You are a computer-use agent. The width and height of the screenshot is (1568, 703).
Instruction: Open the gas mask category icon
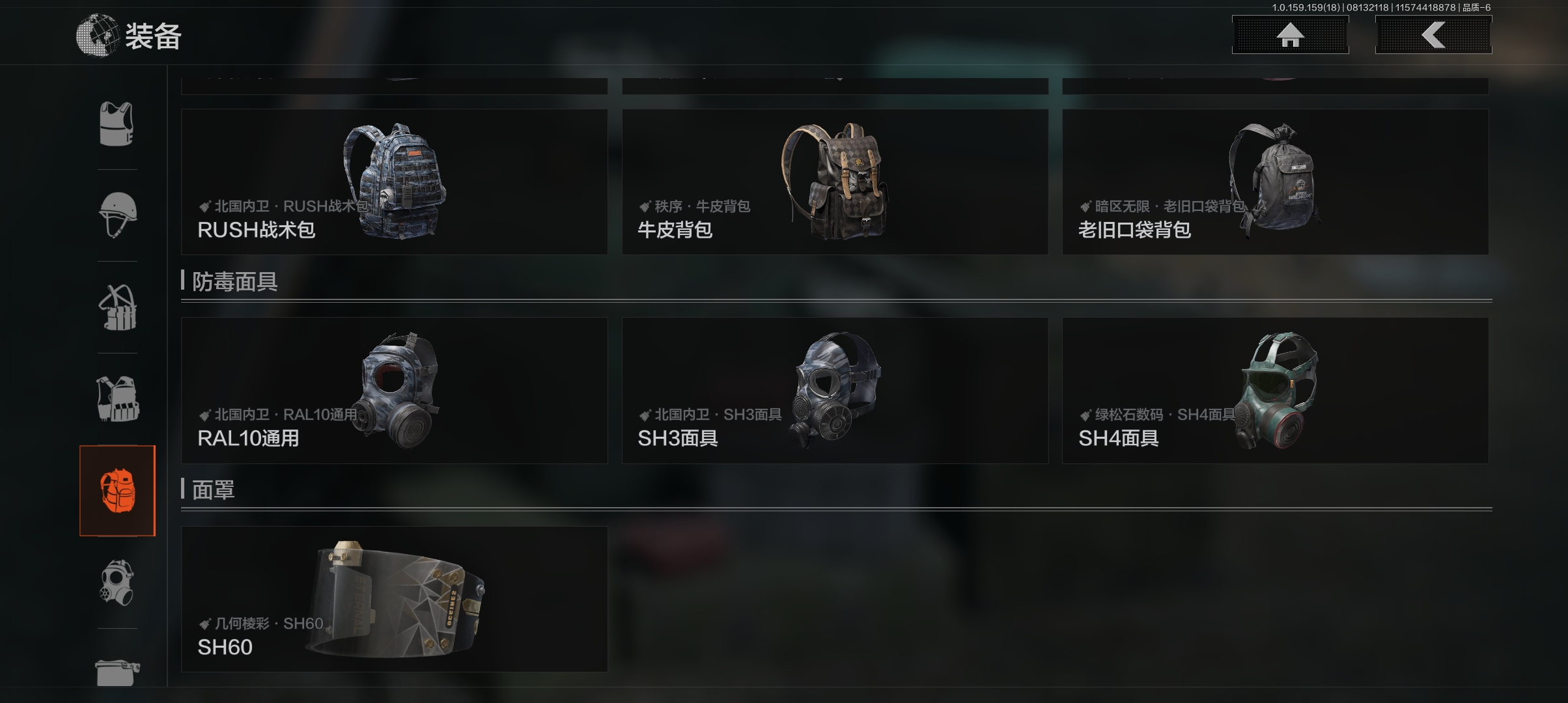(x=117, y=583)
